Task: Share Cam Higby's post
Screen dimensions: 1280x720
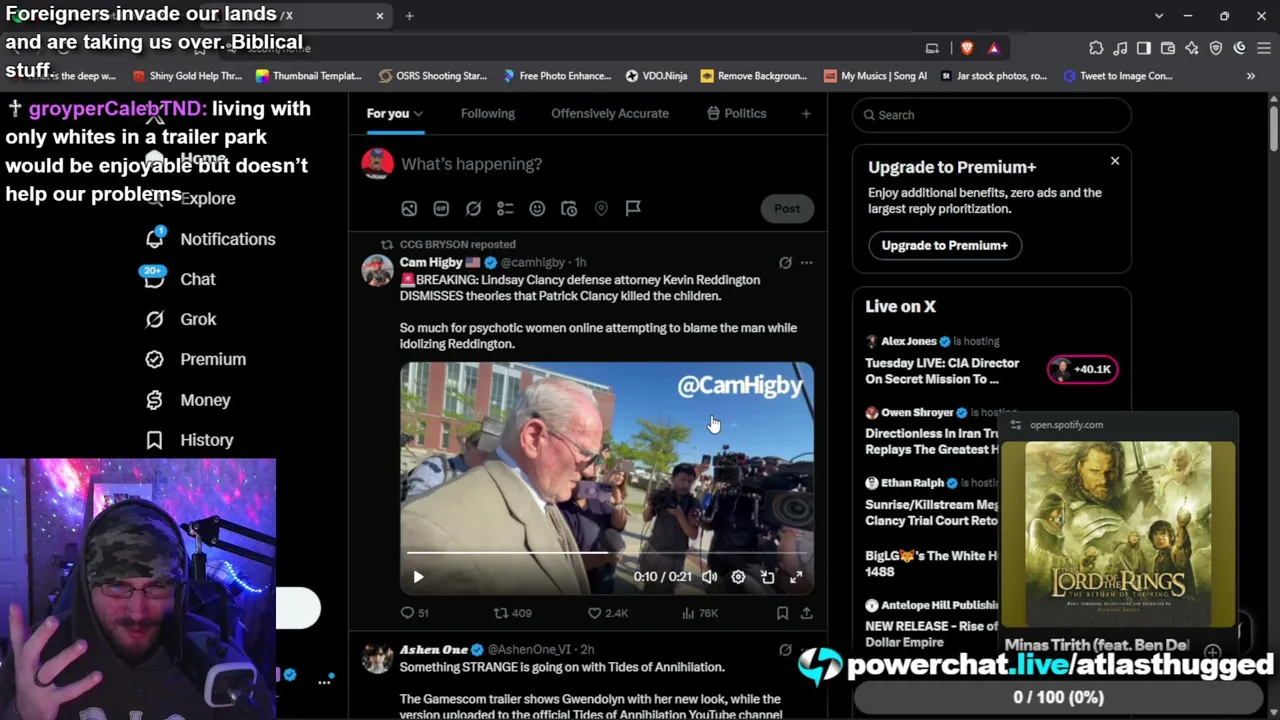Action: (x=806, y=613)
